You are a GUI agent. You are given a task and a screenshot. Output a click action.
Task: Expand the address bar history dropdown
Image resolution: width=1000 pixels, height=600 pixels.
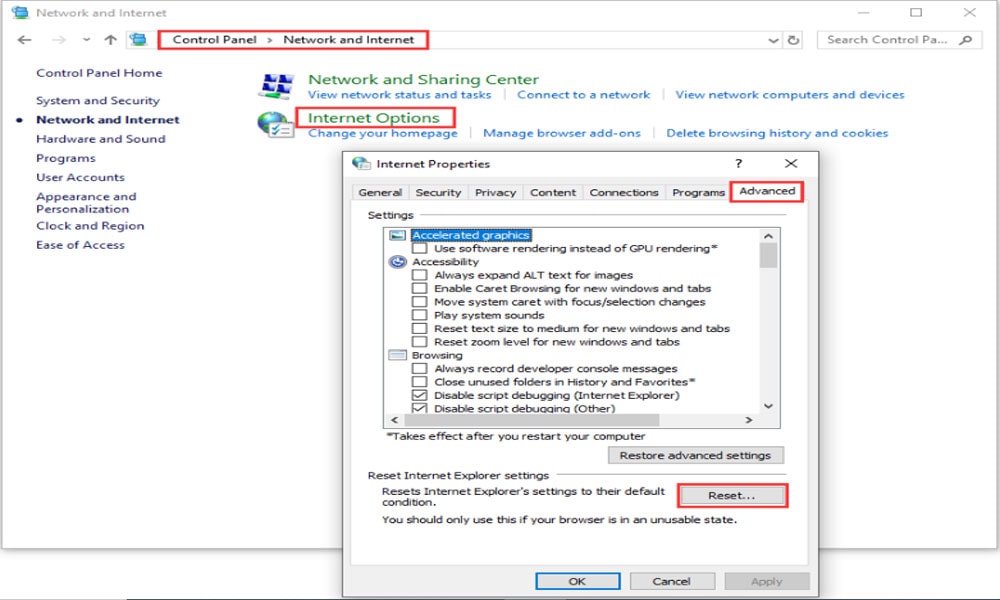[774, 40]
